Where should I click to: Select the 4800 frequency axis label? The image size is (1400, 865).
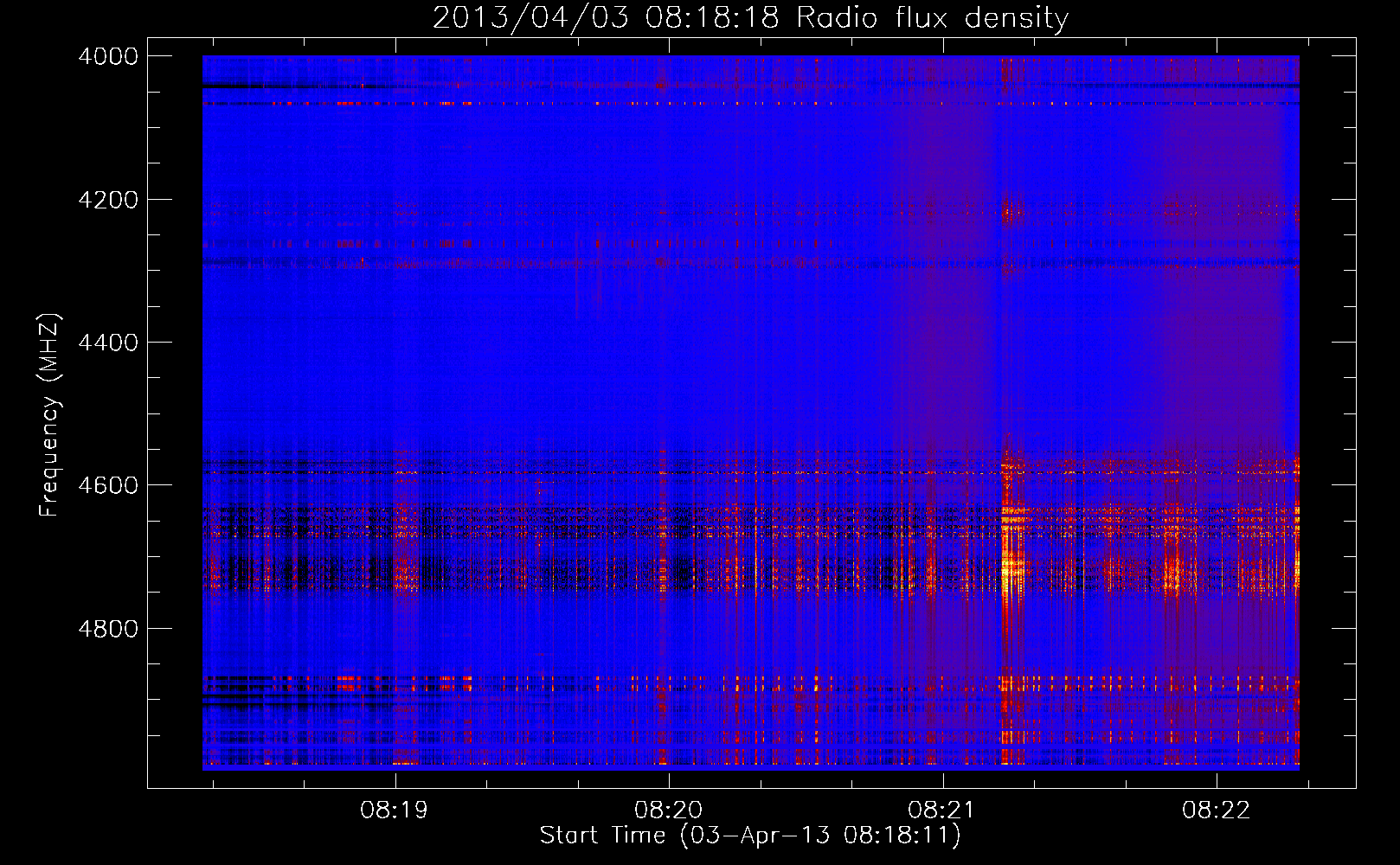pos(108,629)
